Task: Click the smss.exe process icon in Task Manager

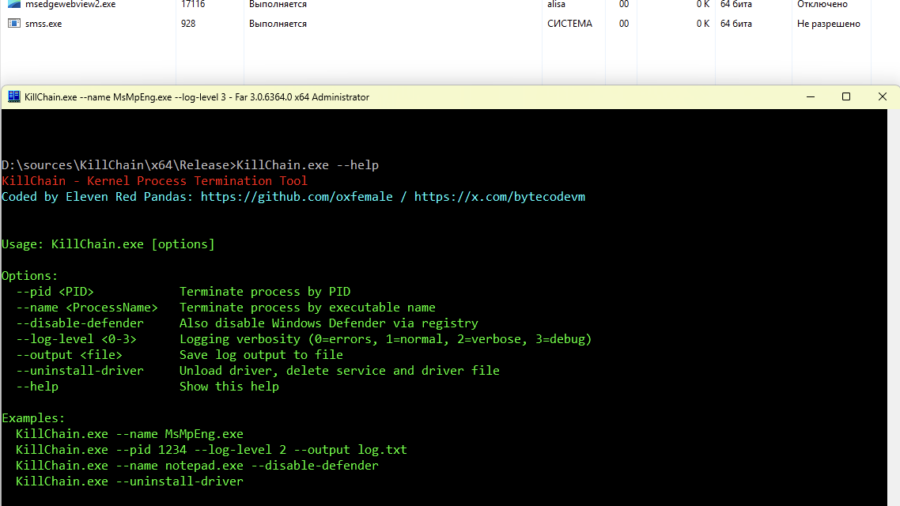Action: point(14,24)
